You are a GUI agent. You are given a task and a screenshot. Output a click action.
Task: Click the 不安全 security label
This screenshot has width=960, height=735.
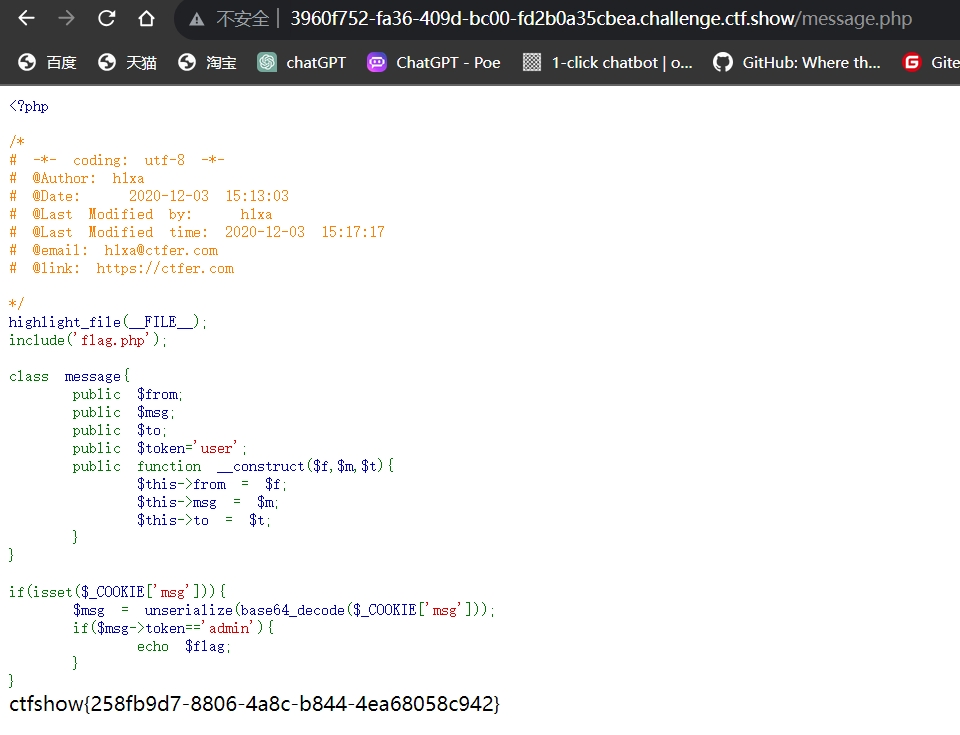click(x=242, y=19)
